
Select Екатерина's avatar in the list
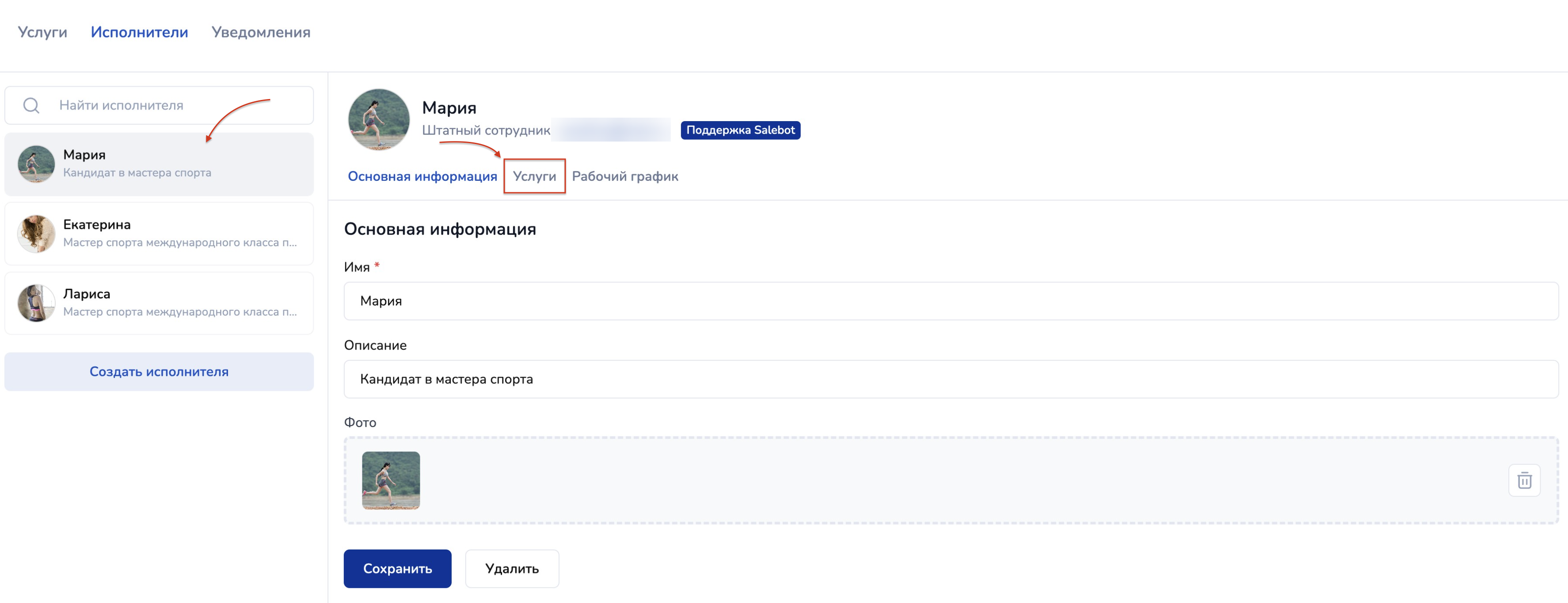pyautogui.click(x=36, y=233)
